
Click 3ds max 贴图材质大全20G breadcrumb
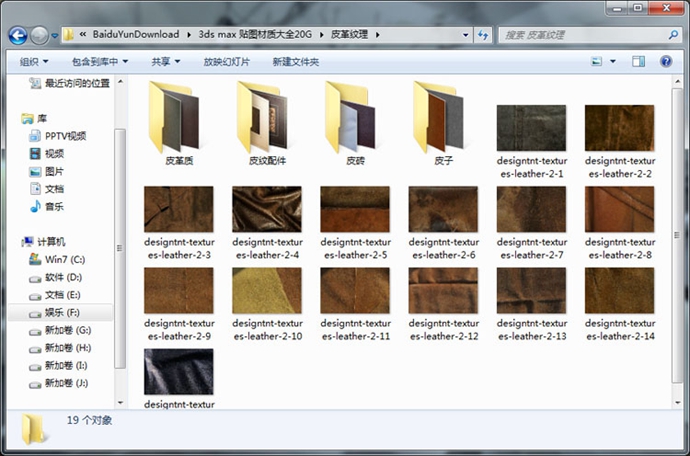coord(255,34)
